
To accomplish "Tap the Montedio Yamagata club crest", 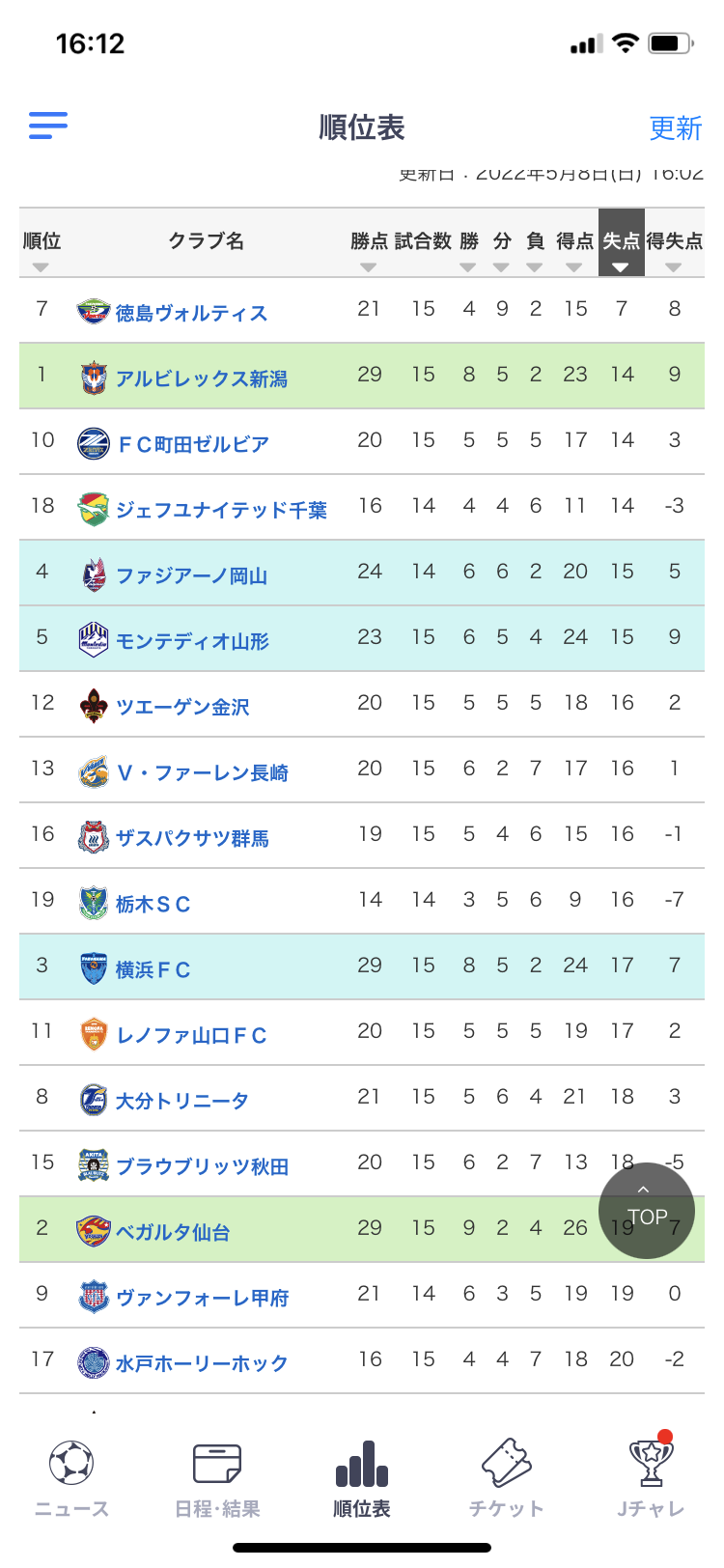I will [x=93, y=640].
